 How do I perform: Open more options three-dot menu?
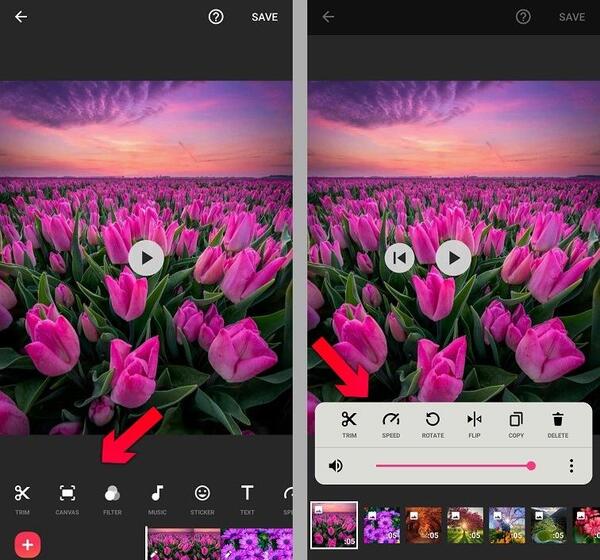pyautogui.click(x=571, y=466)
